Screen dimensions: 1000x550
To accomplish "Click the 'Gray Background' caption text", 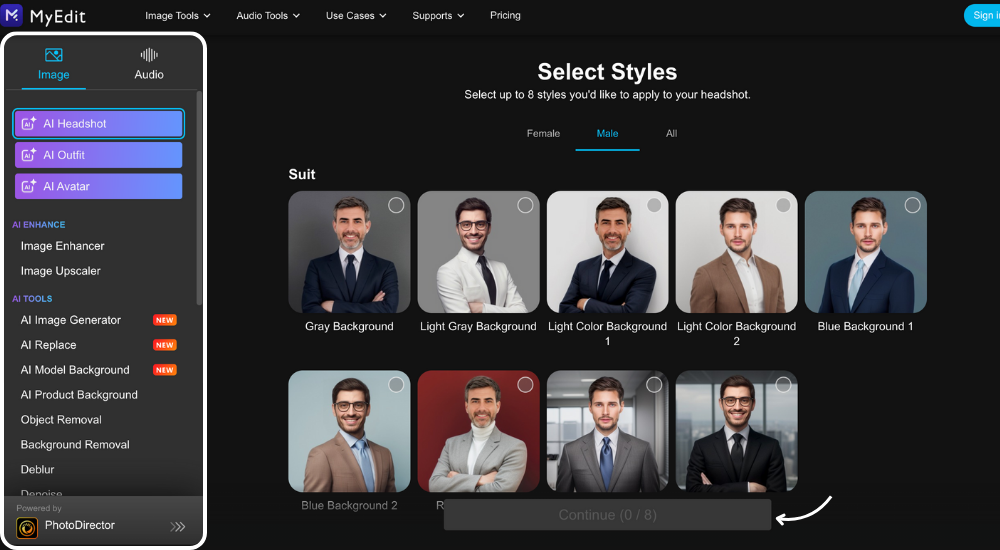I will point(349,327).
